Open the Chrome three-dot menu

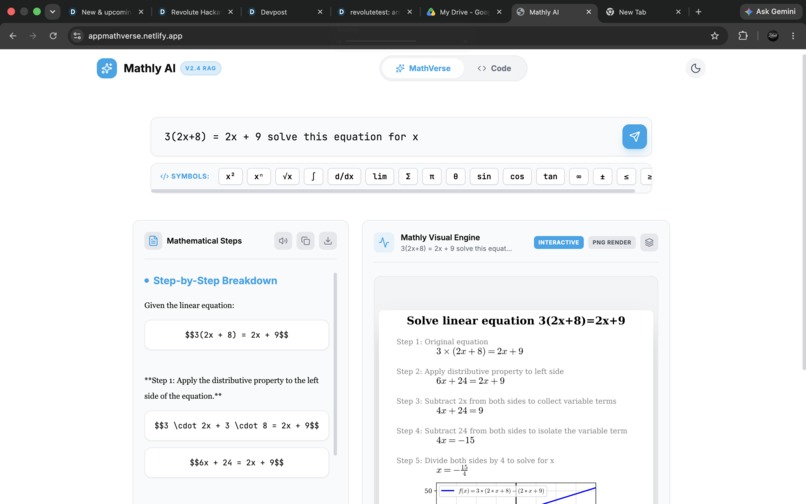tap(793, 36)
